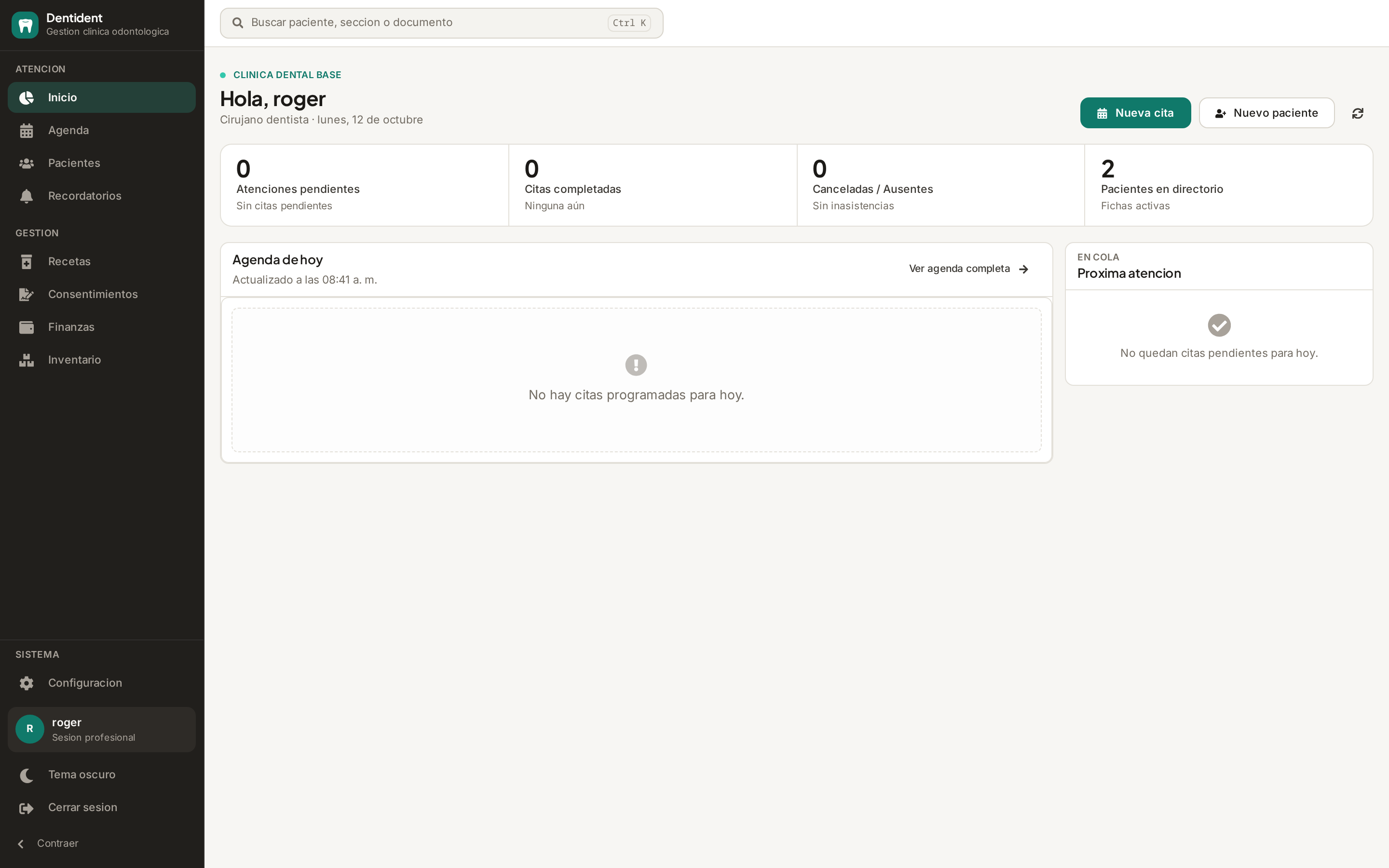Click the CLINICA DENTAL BASE label

click(x=287, y=75)
